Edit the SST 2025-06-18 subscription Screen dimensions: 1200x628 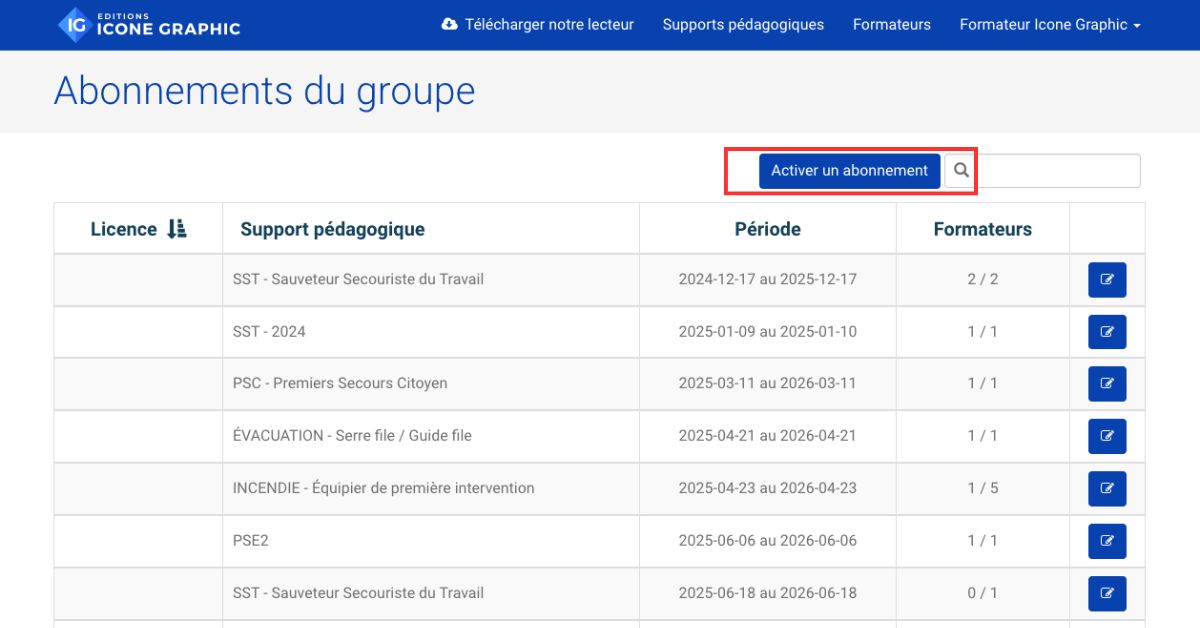(x=1106, y=593)
